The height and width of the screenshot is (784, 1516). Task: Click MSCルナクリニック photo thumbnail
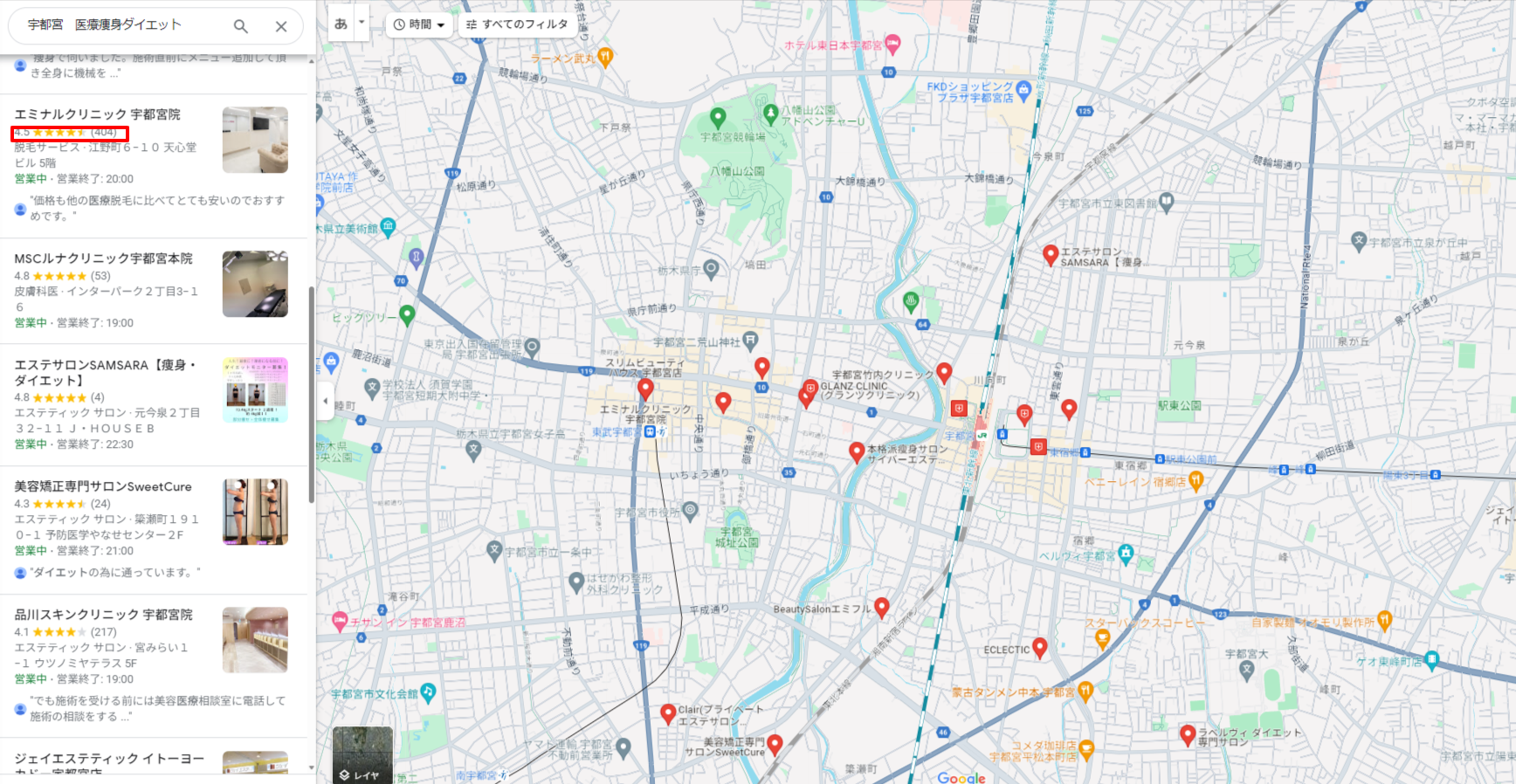click(255, 284)
